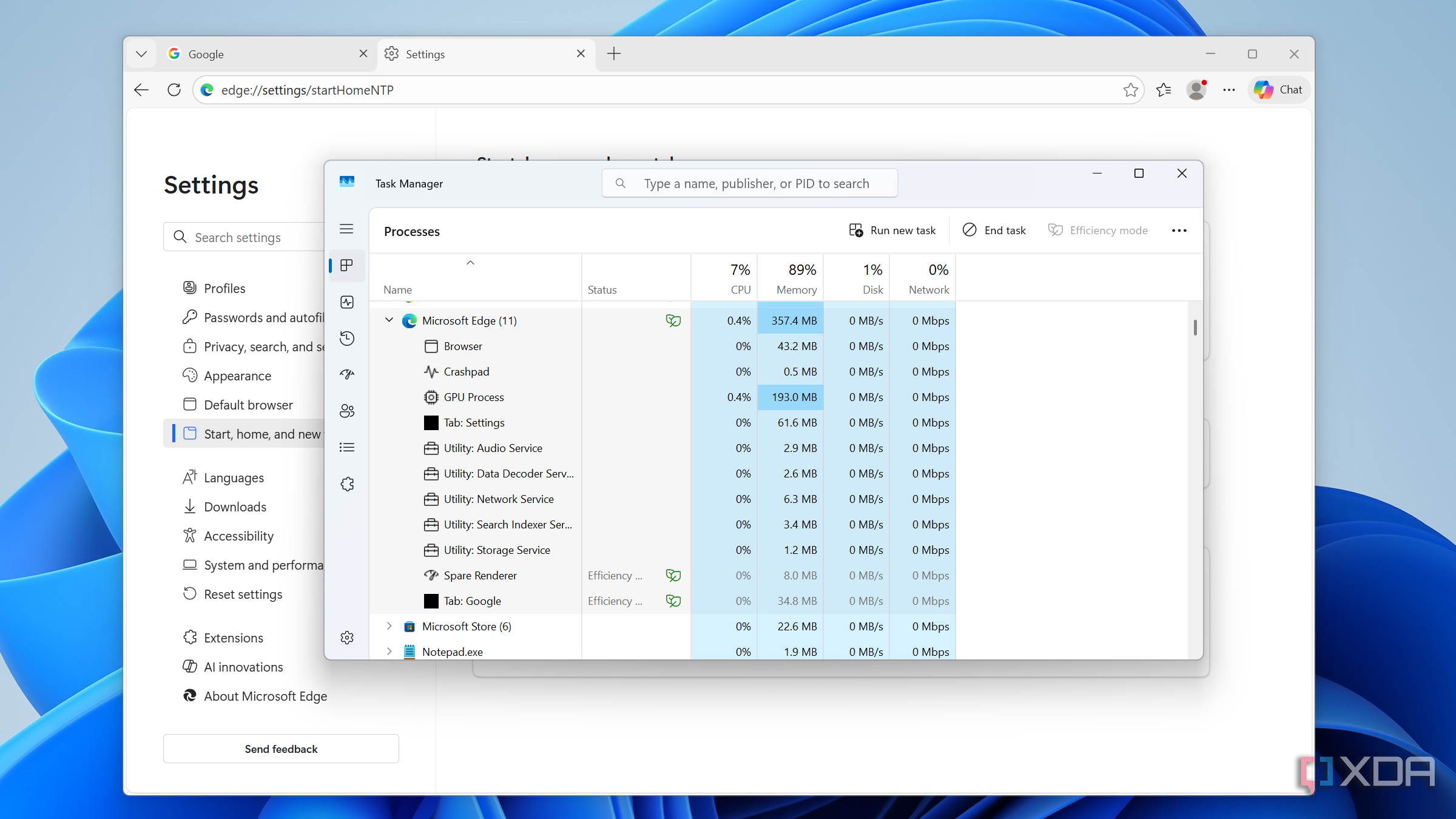
Task: Open Task Manager hamburger navigation menu
Action: point(346,229)
